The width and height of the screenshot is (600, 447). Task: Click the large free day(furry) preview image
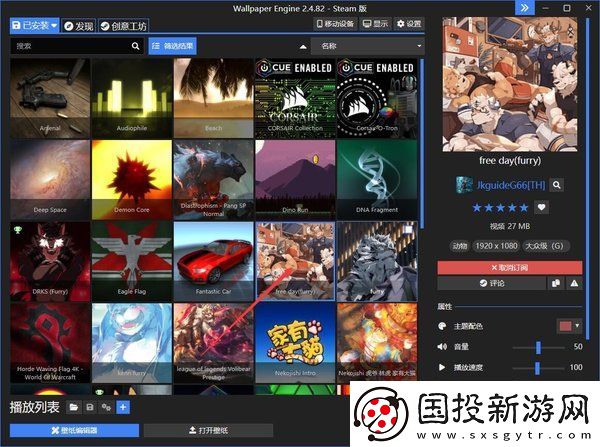click(x=510, y=84)
